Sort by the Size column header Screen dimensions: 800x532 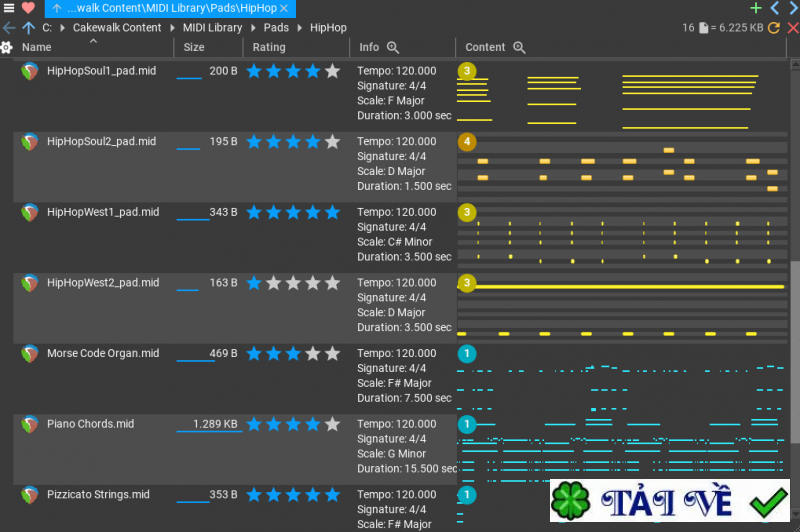click(x=194, y=47)
